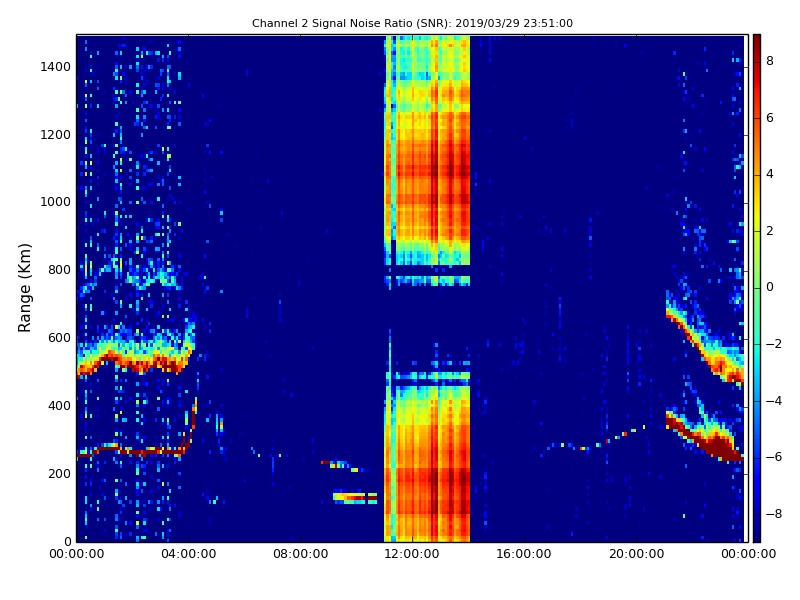This screenshot has height=600, width=800.
Task: Click the colorbar value −8 label
Action: pos(774,514)
